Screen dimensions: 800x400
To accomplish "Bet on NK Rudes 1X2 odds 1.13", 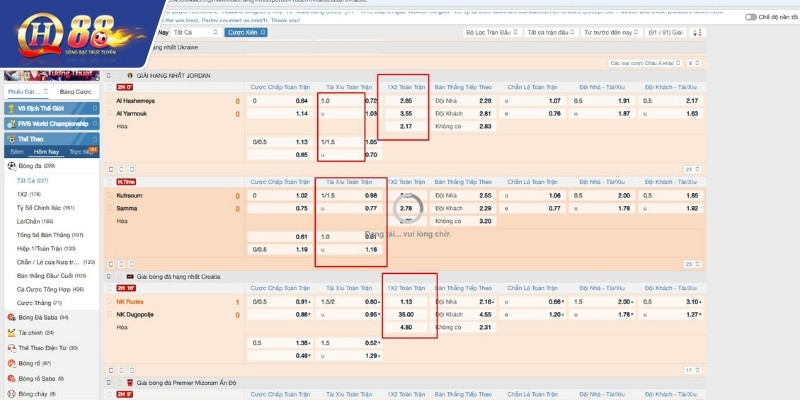I will 406,302.
